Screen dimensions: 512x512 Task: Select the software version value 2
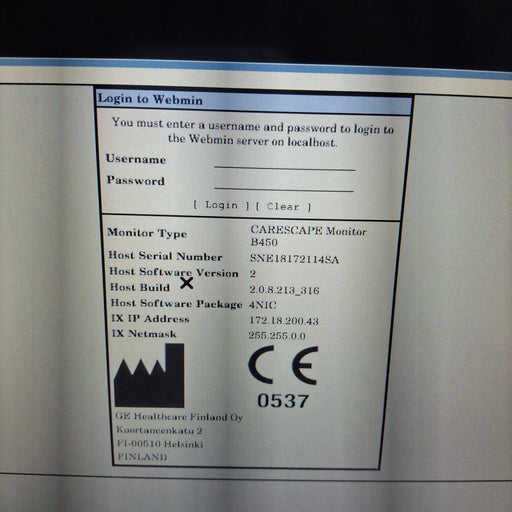click(253, 274)
